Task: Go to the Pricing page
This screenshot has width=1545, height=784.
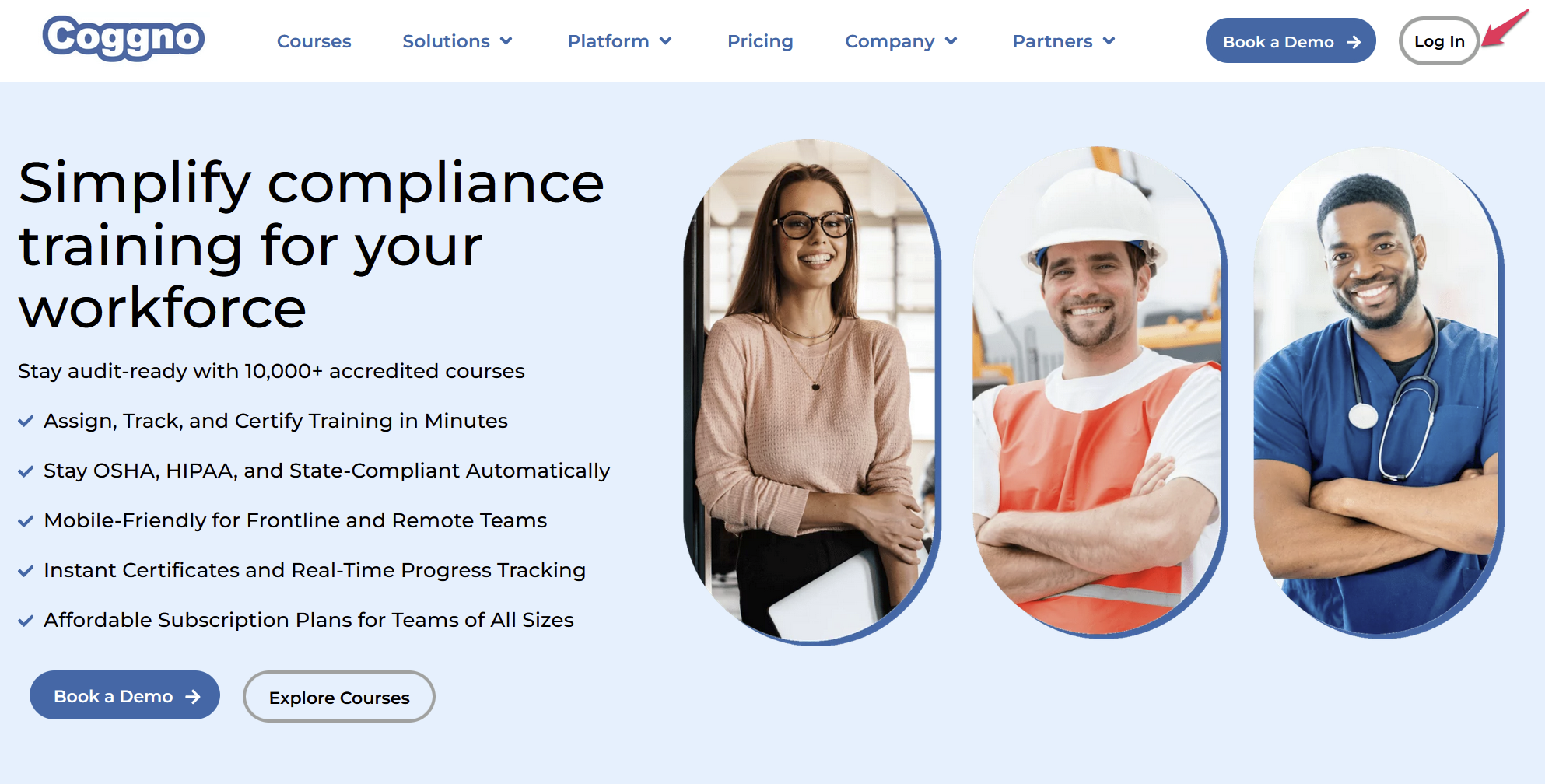Action: click(760, 41)
